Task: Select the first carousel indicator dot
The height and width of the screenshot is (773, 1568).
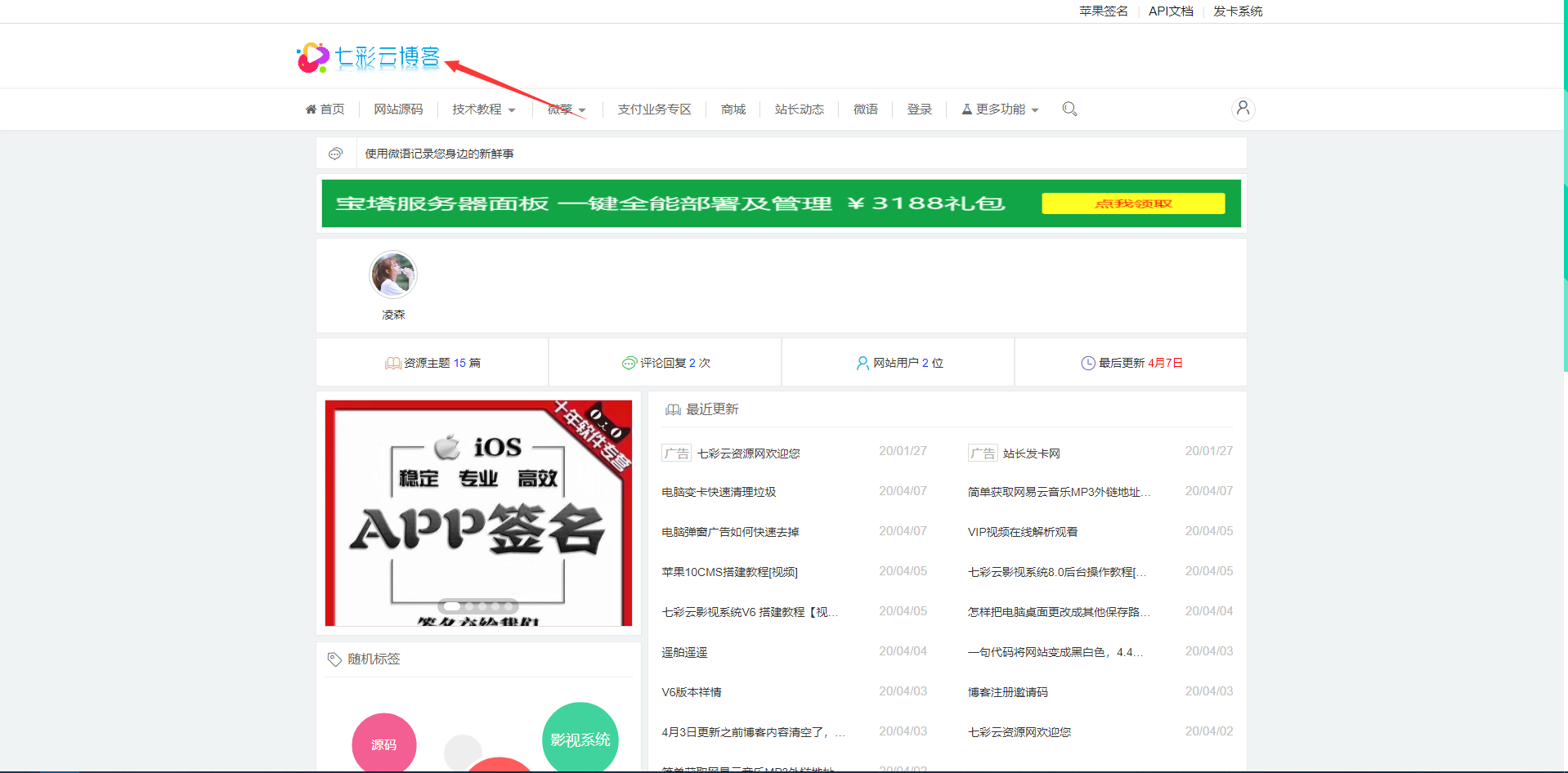Action: tap(452, 606)
